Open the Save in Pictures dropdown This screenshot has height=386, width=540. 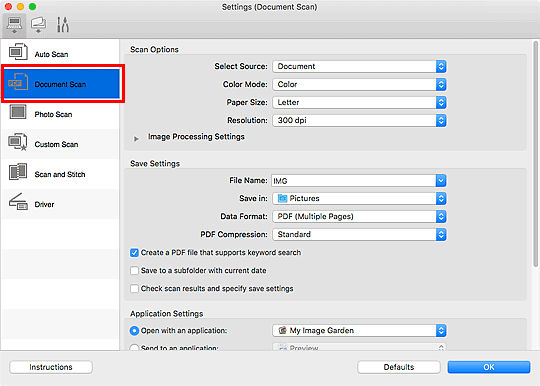[x=359, y=198]
